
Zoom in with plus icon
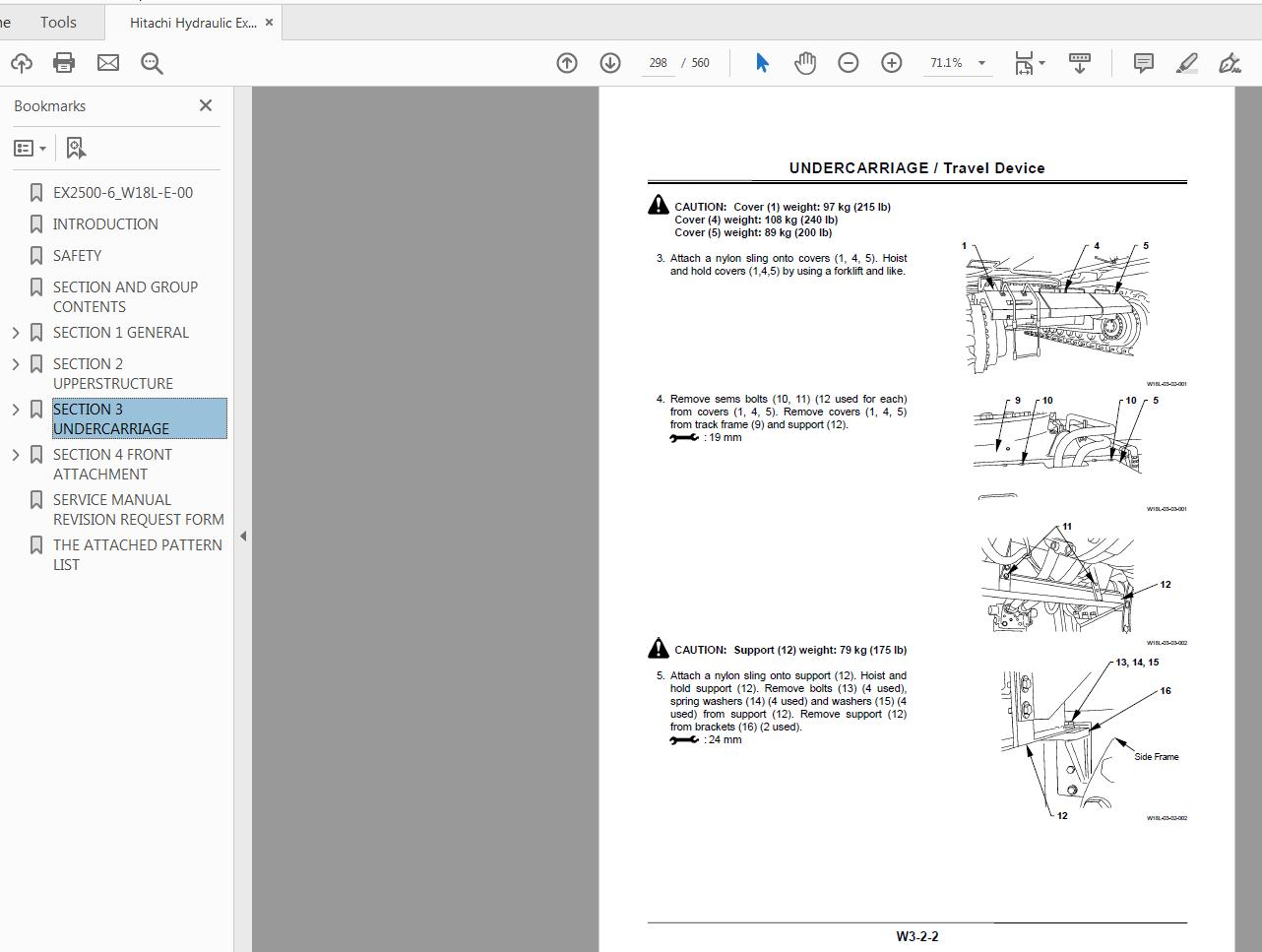click(x=891, y=63)
